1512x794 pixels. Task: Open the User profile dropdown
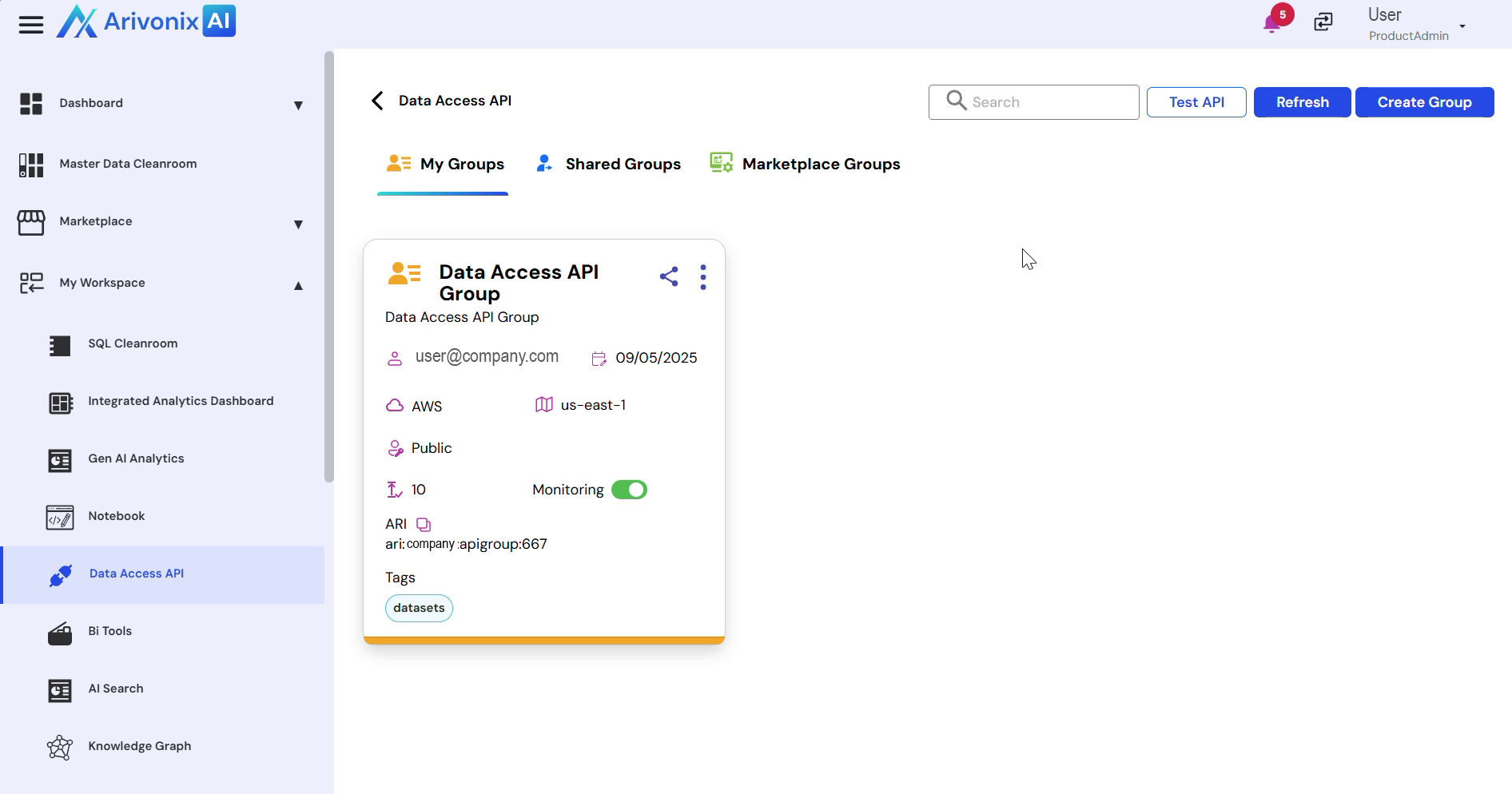click(1462, 26)
